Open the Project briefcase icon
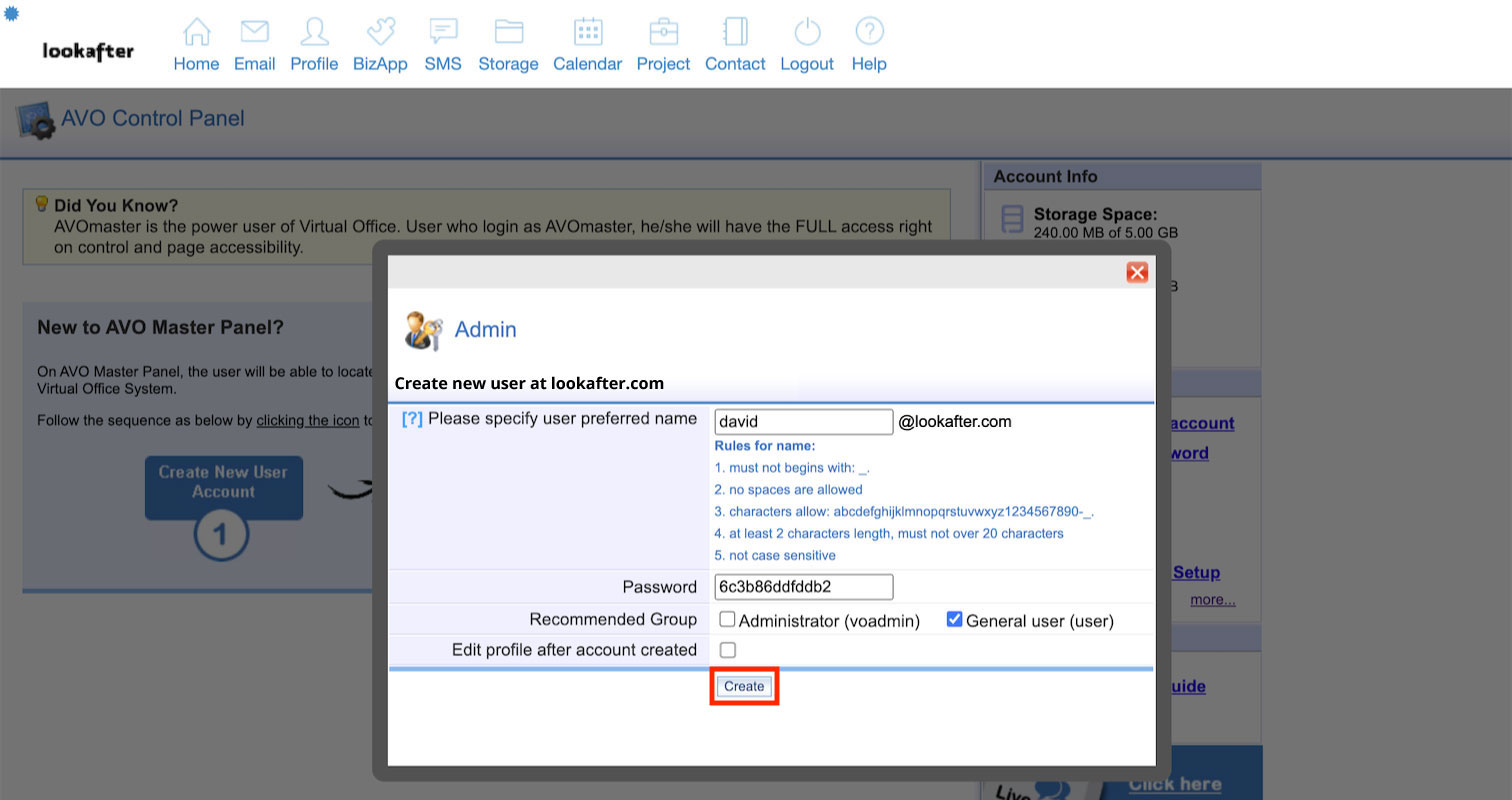The image size is (1512, 800). [x=663, y=33]
